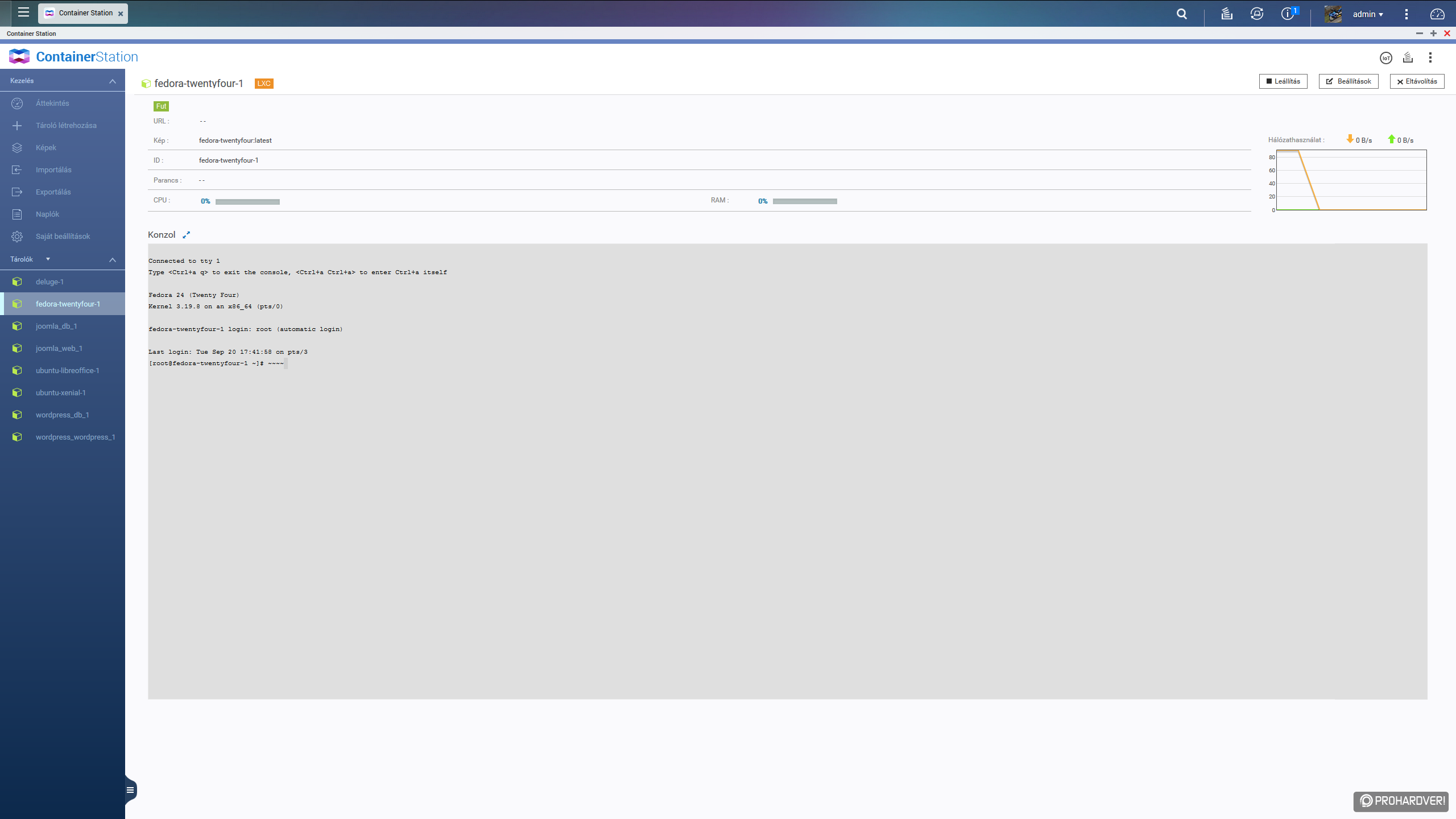Click the export arrow icon beside Exportálás
This screenshot has width=1456, height=819.
pyautogui.click(x=17, y=192)
